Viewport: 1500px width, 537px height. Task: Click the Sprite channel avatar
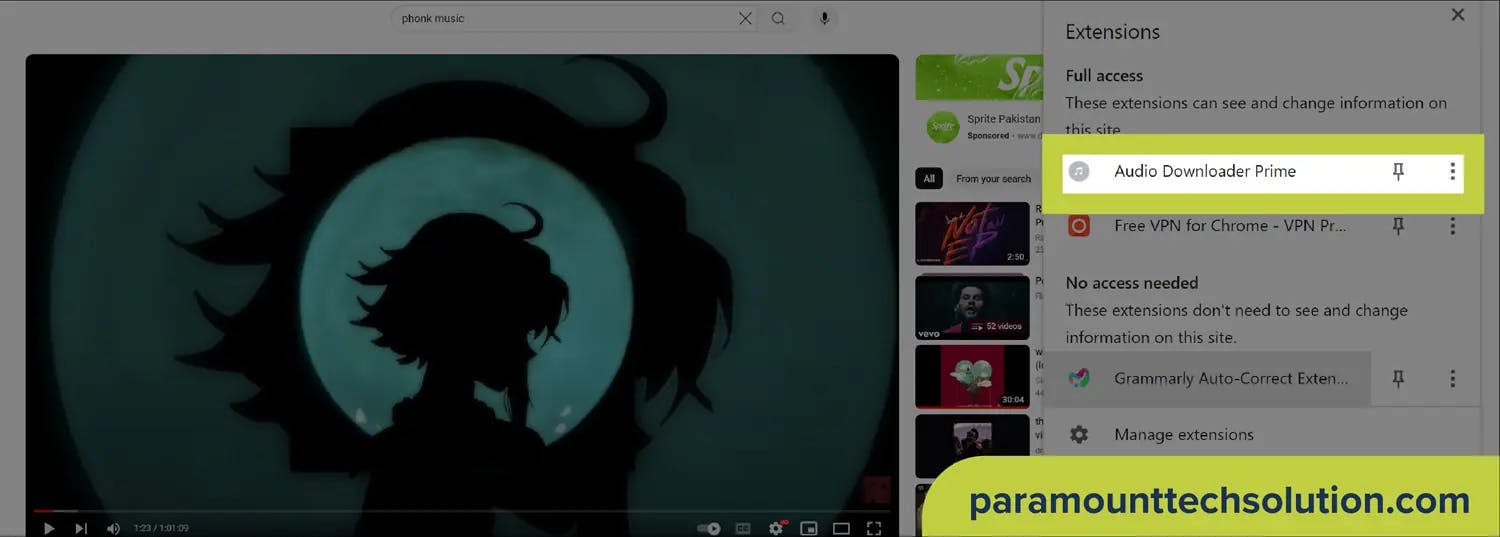tap(941, 127)
